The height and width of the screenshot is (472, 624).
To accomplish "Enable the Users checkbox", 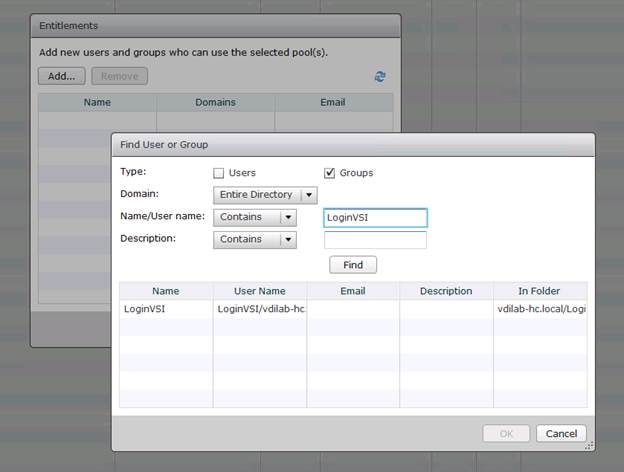I will 218,173.
